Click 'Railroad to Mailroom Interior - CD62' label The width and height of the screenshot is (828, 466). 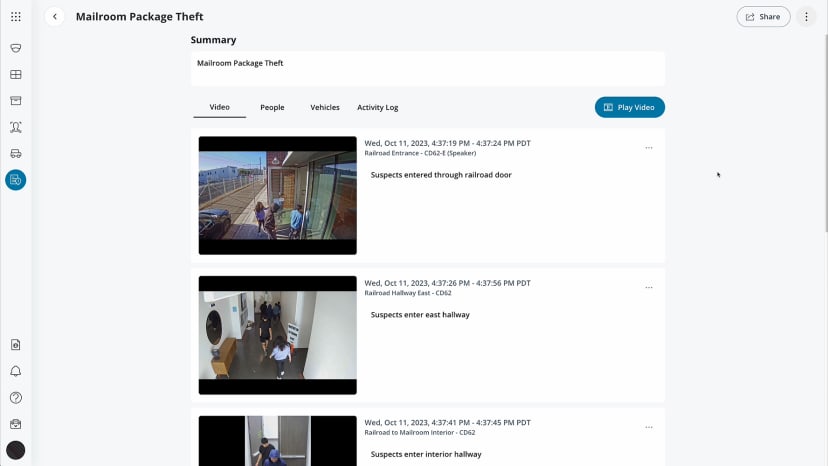coord(420,432)
